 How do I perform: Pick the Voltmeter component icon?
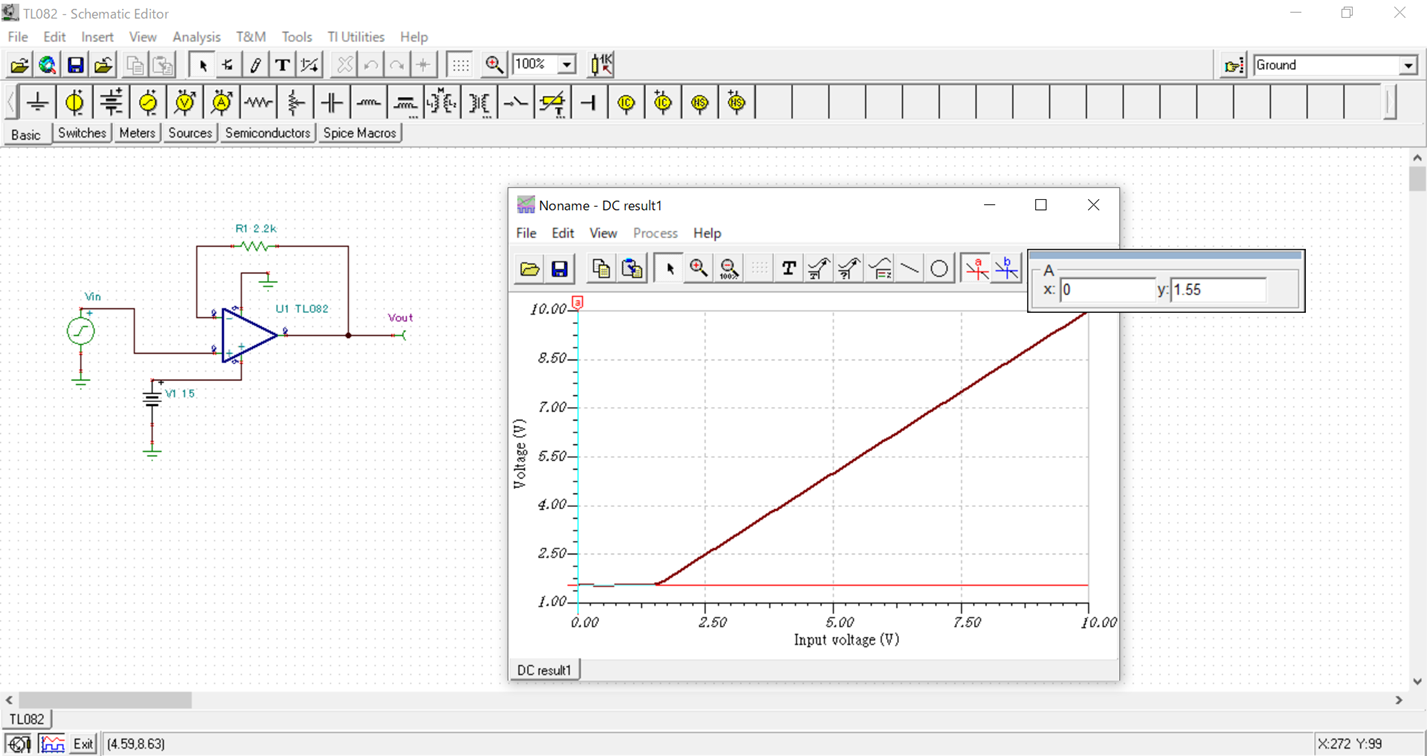(185, 102)
